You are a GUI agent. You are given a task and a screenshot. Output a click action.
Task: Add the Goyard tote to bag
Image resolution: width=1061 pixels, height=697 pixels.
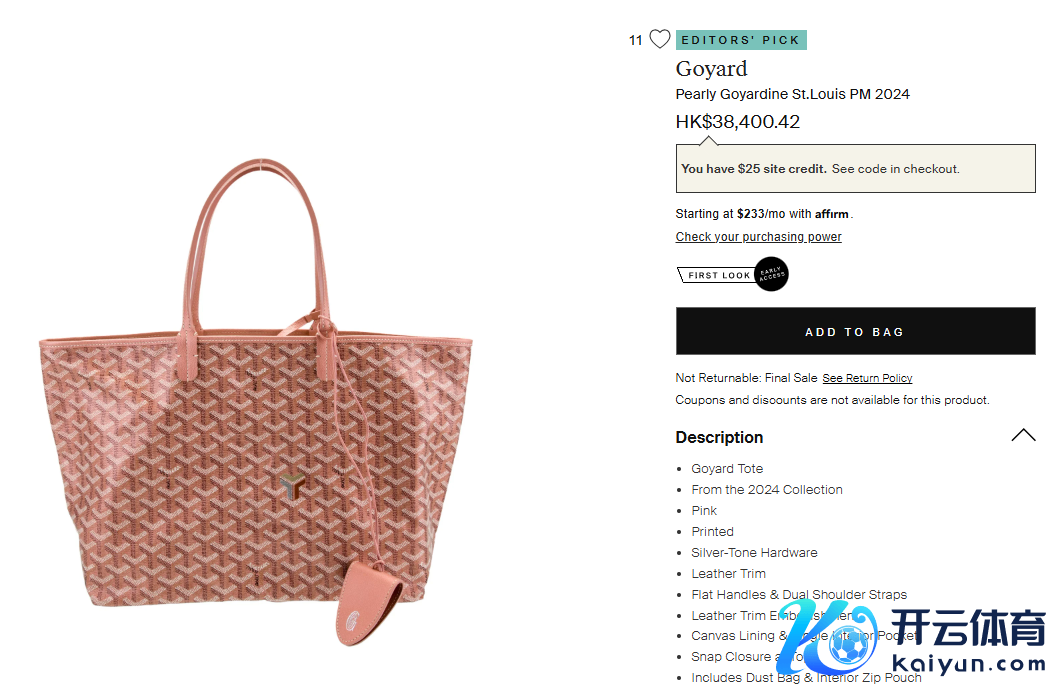point(855,331)
